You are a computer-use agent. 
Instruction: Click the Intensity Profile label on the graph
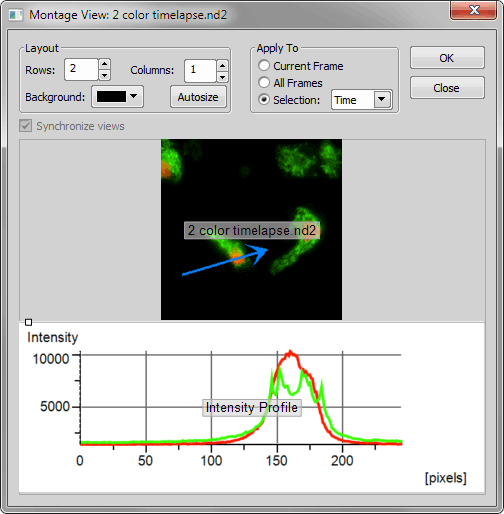coord(252,407)
